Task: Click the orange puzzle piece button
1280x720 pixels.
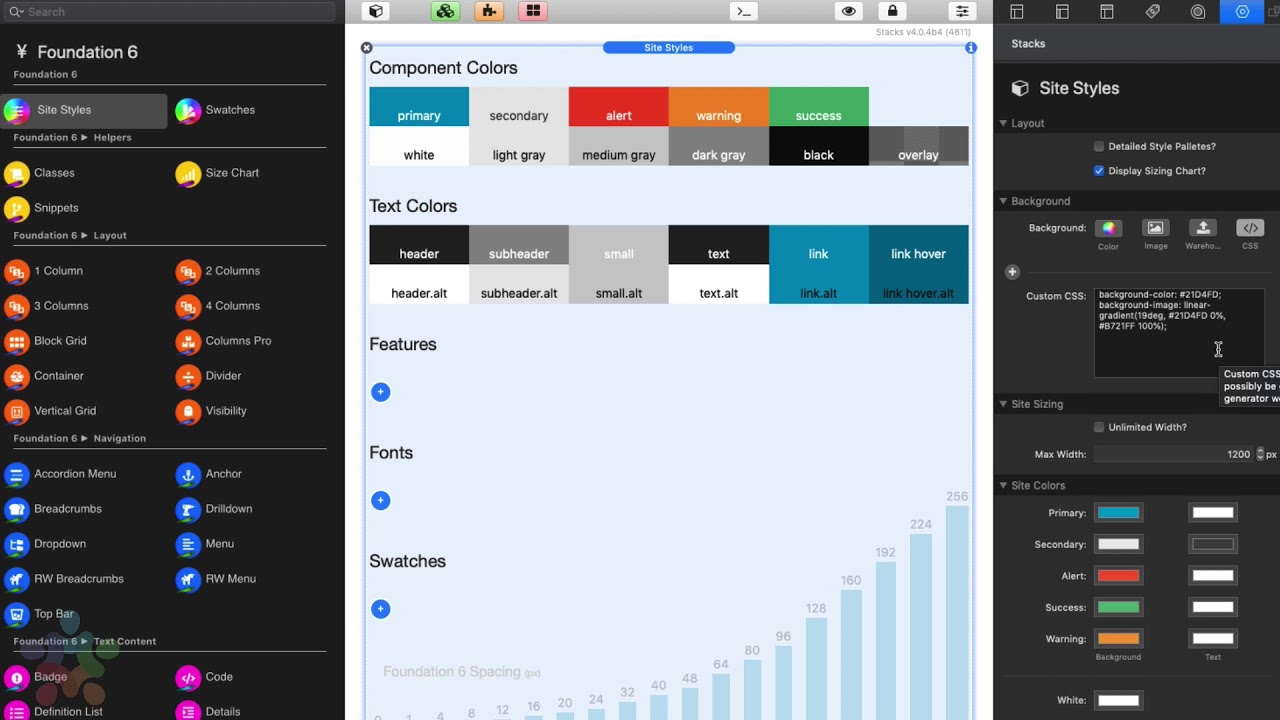Action: (488, 11)
